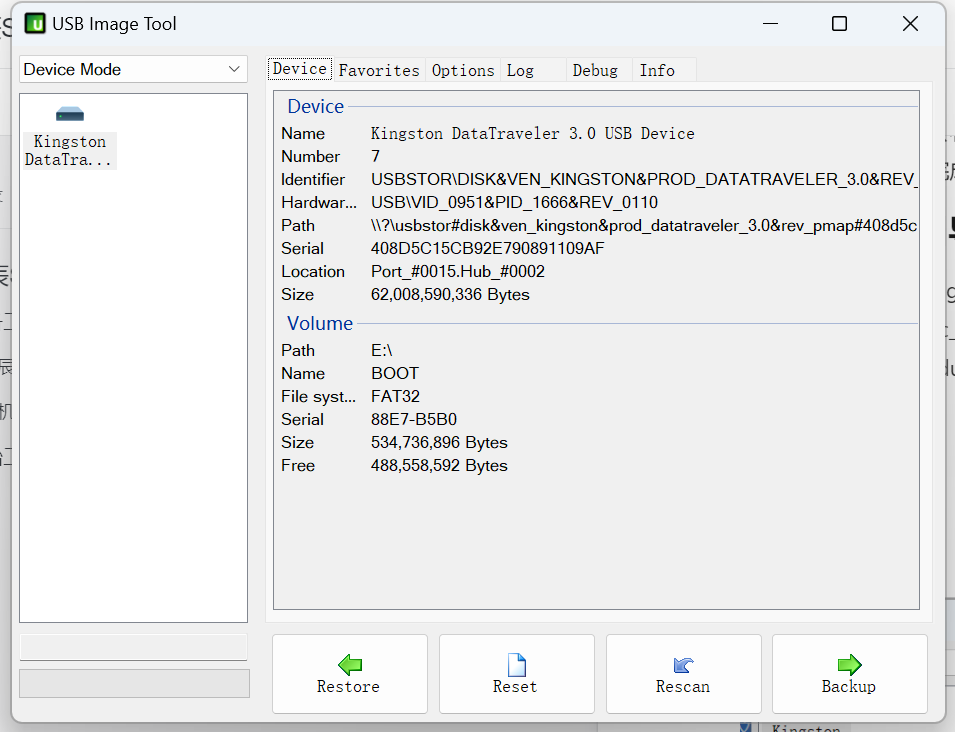Click the Rescan blue arrow icon
Viewport: 955px width, 732px height.
683,664
